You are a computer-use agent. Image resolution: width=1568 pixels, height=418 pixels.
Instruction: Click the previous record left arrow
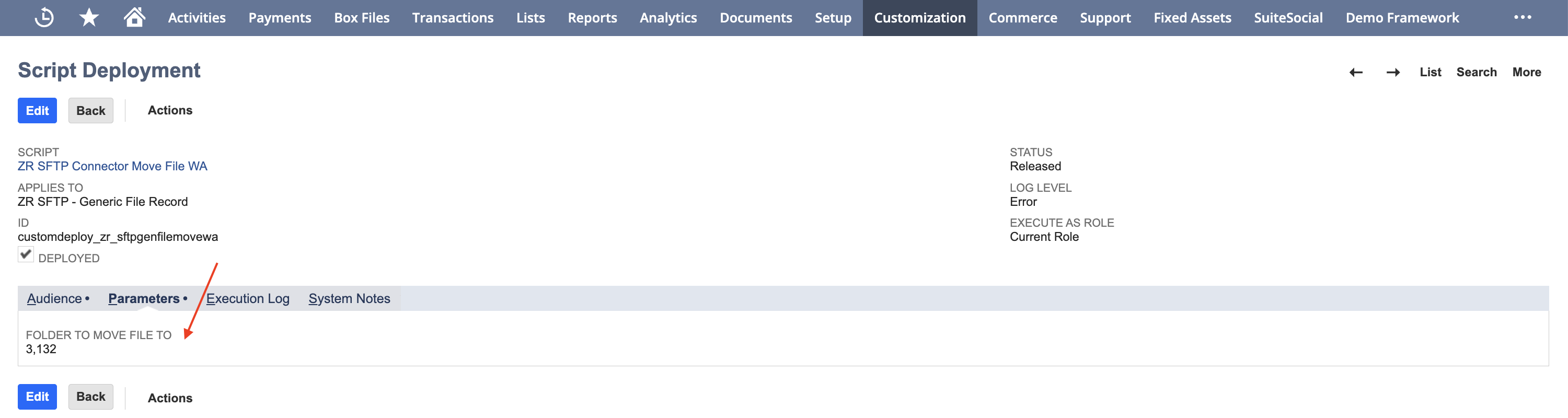(1356, 73)
